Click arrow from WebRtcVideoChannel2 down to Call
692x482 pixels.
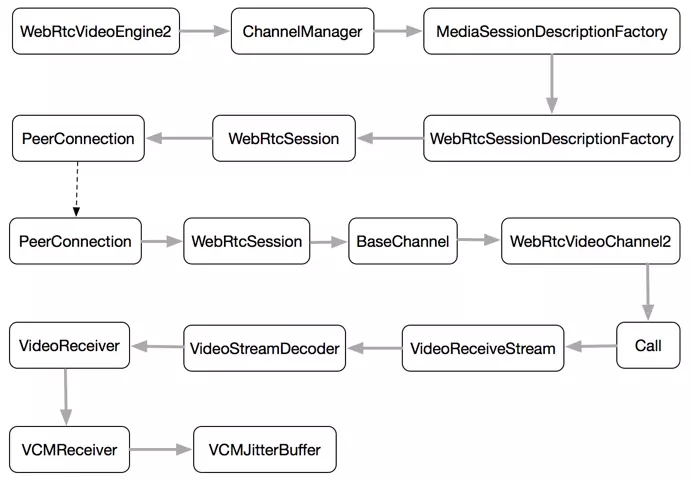tap(648, 292)
